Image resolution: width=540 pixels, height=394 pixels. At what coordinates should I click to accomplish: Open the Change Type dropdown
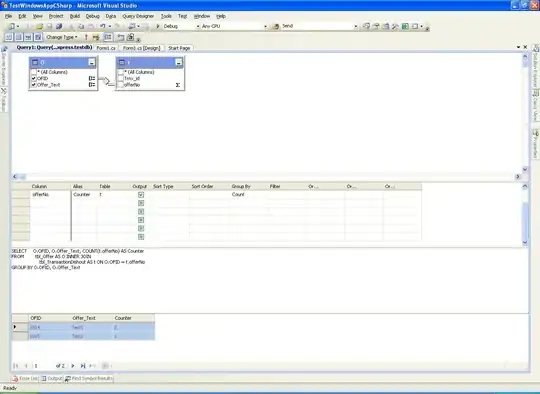click(62, 37)
